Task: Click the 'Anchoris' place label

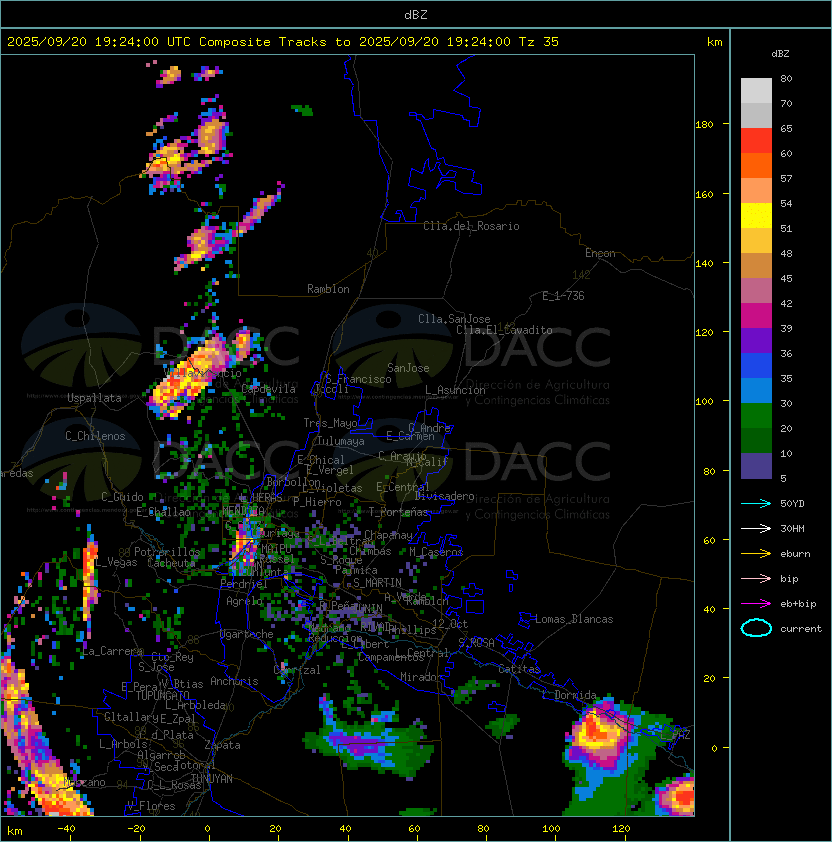Action: (x=234, y=681)
